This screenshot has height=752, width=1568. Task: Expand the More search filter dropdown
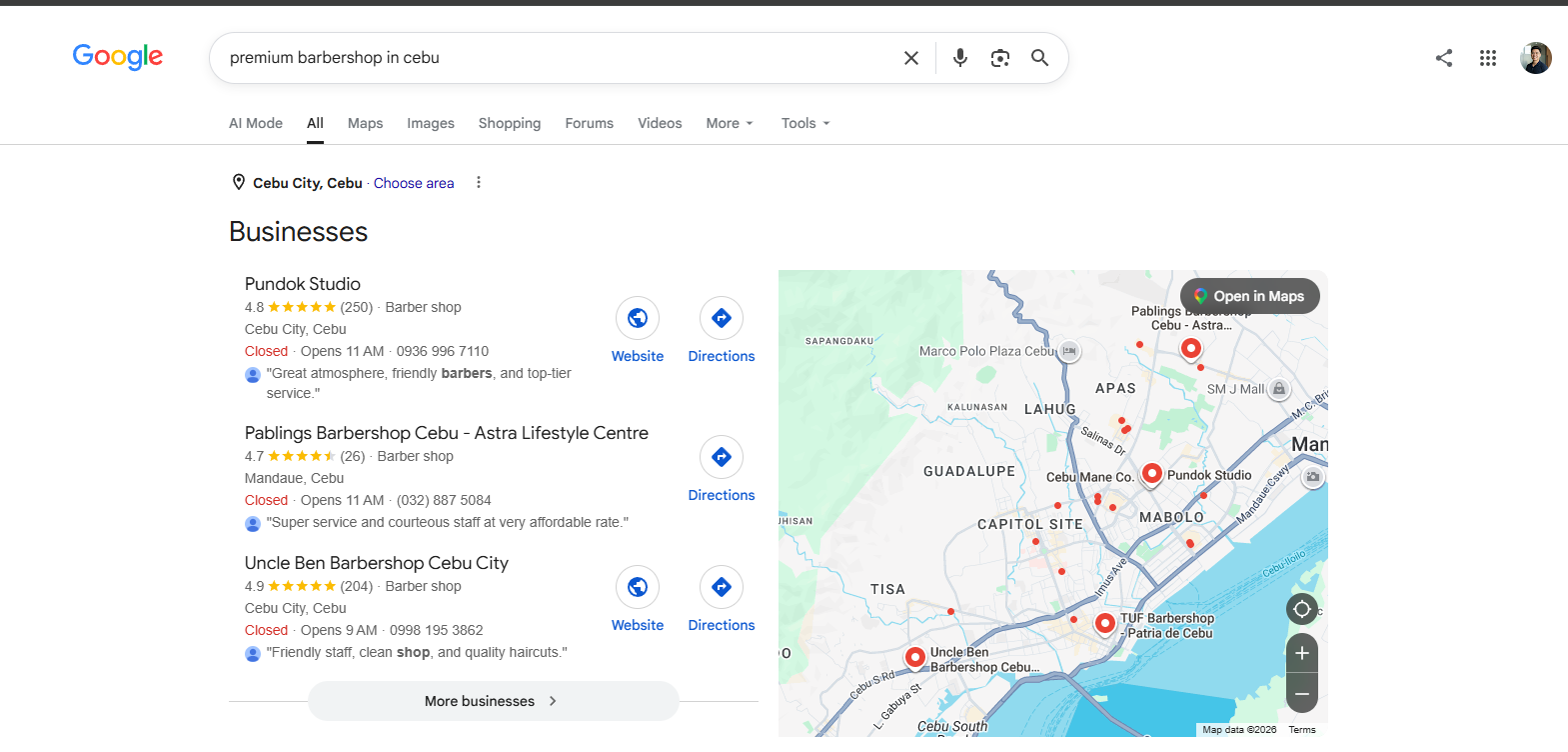(730, 123)
